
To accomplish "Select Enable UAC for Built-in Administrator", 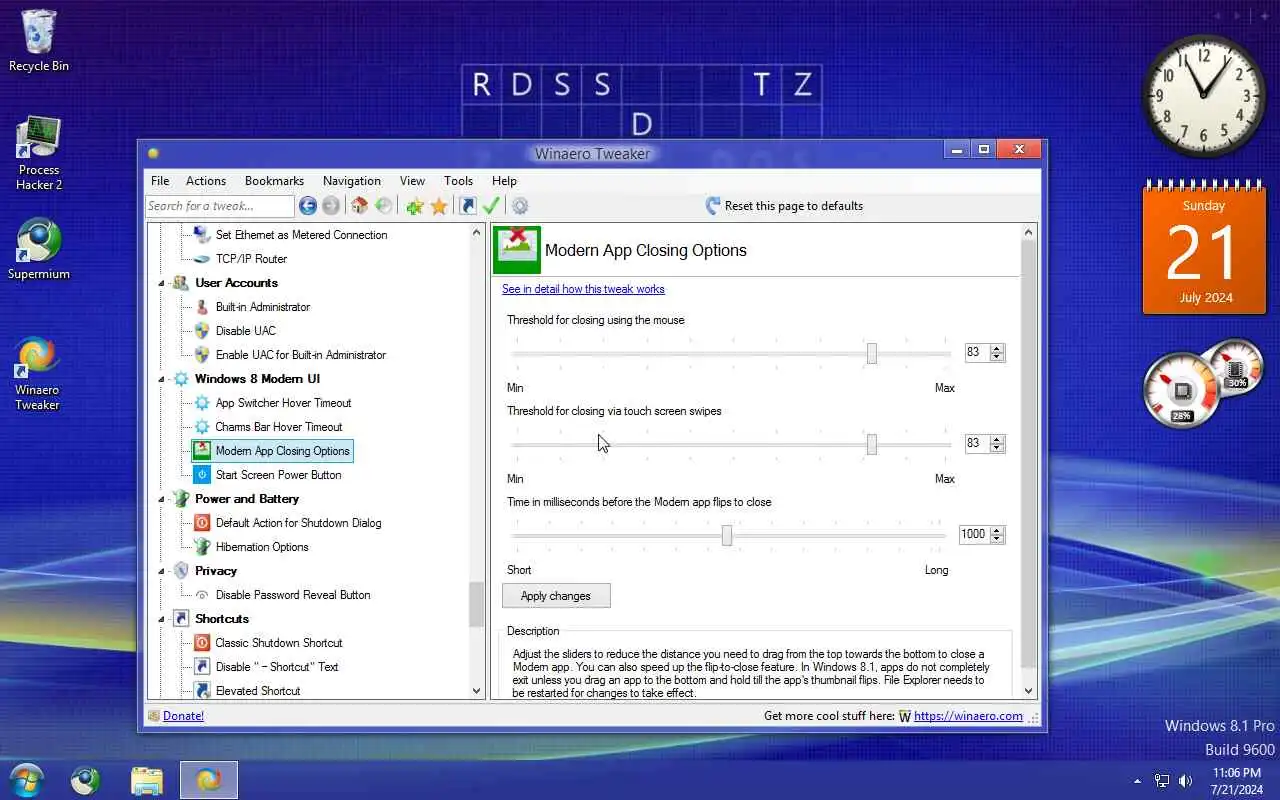I will click(300, 355).
